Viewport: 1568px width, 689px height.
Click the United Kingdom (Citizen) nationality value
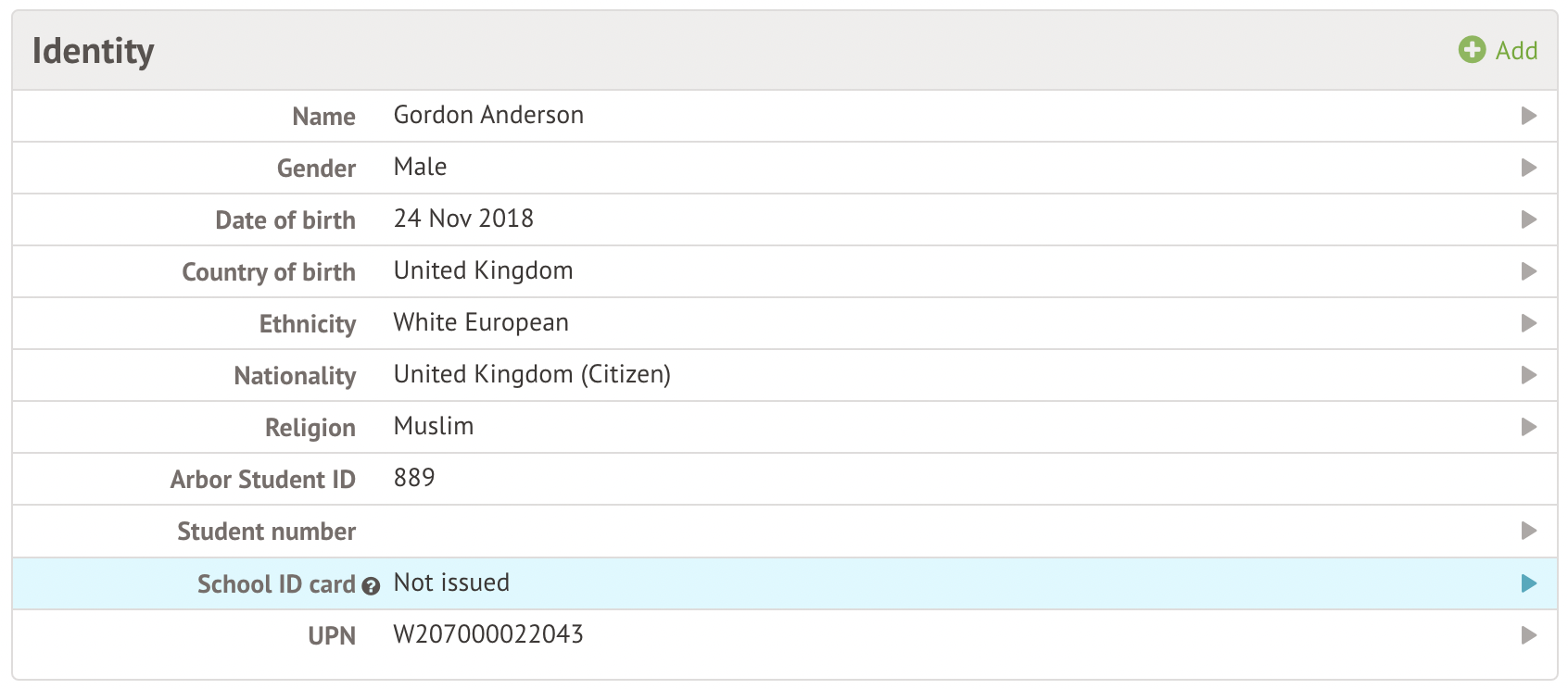coord(532,374)
